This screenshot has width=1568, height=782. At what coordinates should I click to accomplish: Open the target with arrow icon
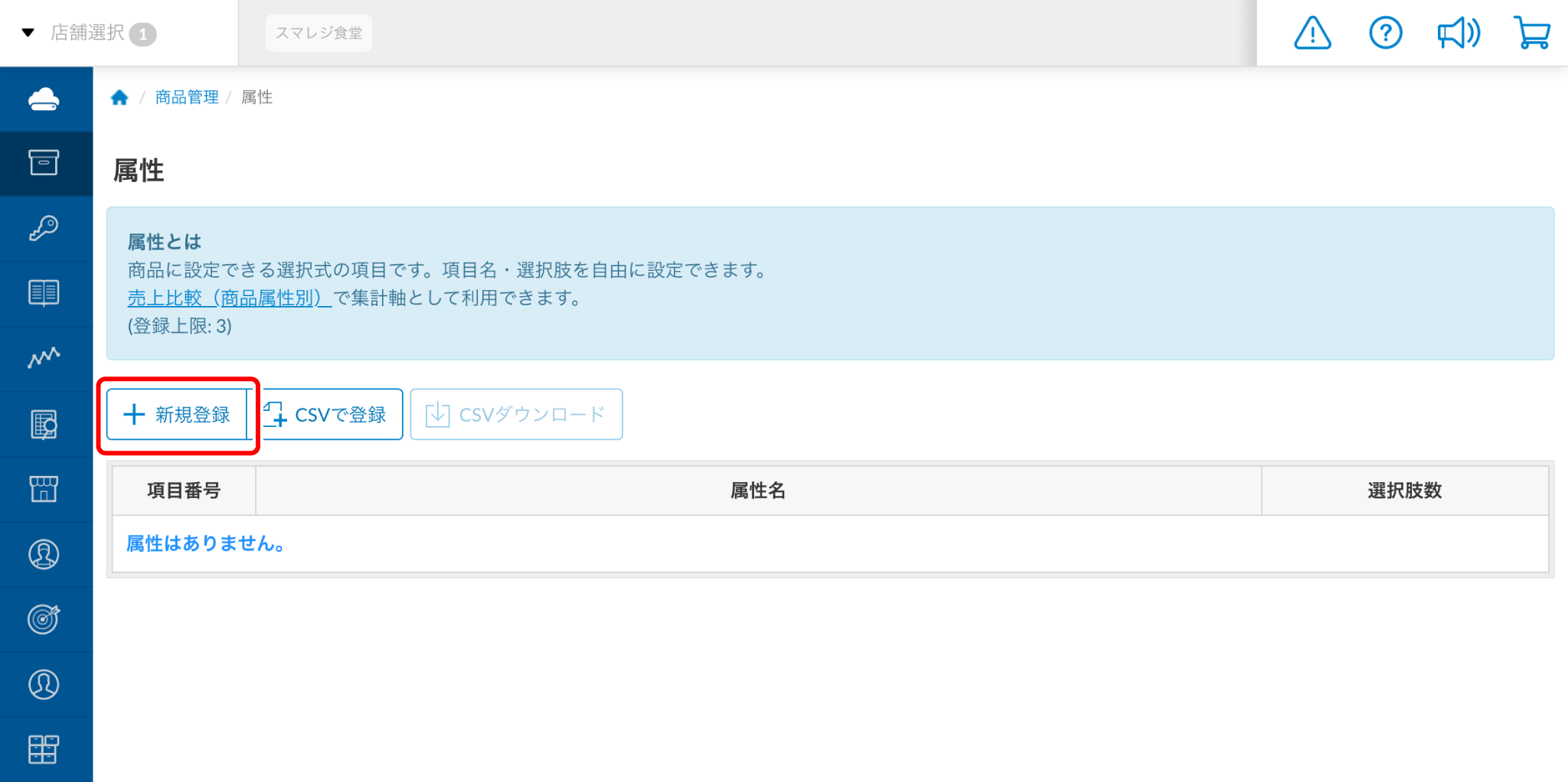[44, 619]
